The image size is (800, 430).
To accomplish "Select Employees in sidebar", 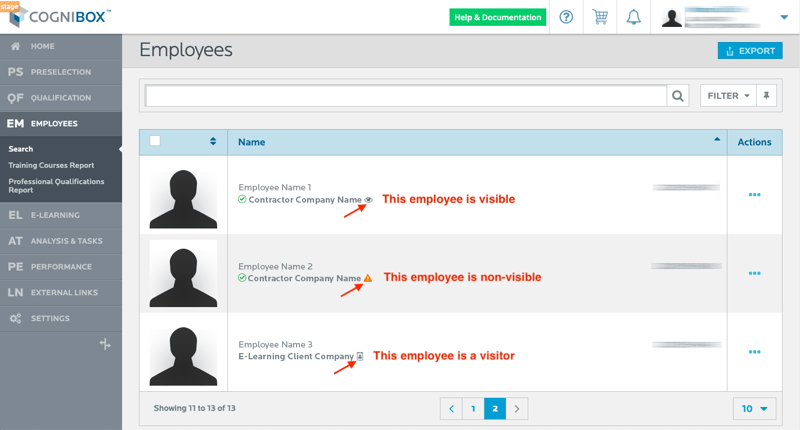I will (x=61, y=123).
